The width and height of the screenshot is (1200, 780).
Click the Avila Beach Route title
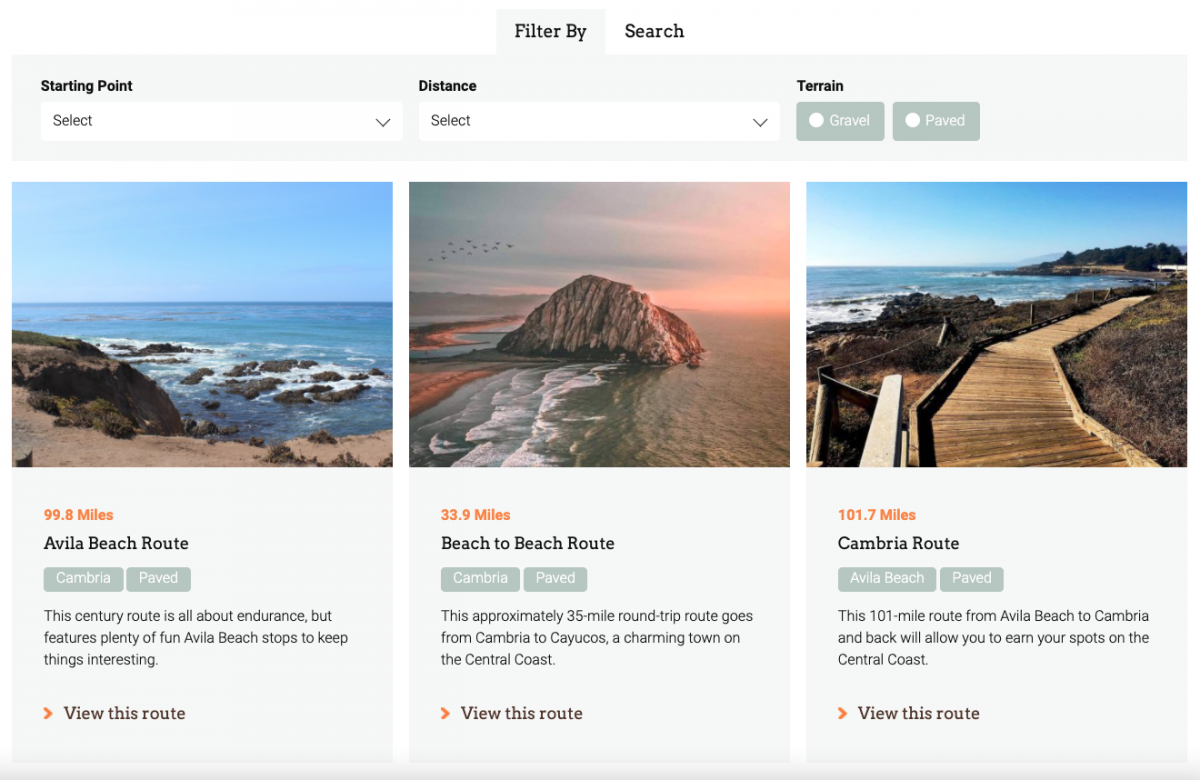[116, 543]
